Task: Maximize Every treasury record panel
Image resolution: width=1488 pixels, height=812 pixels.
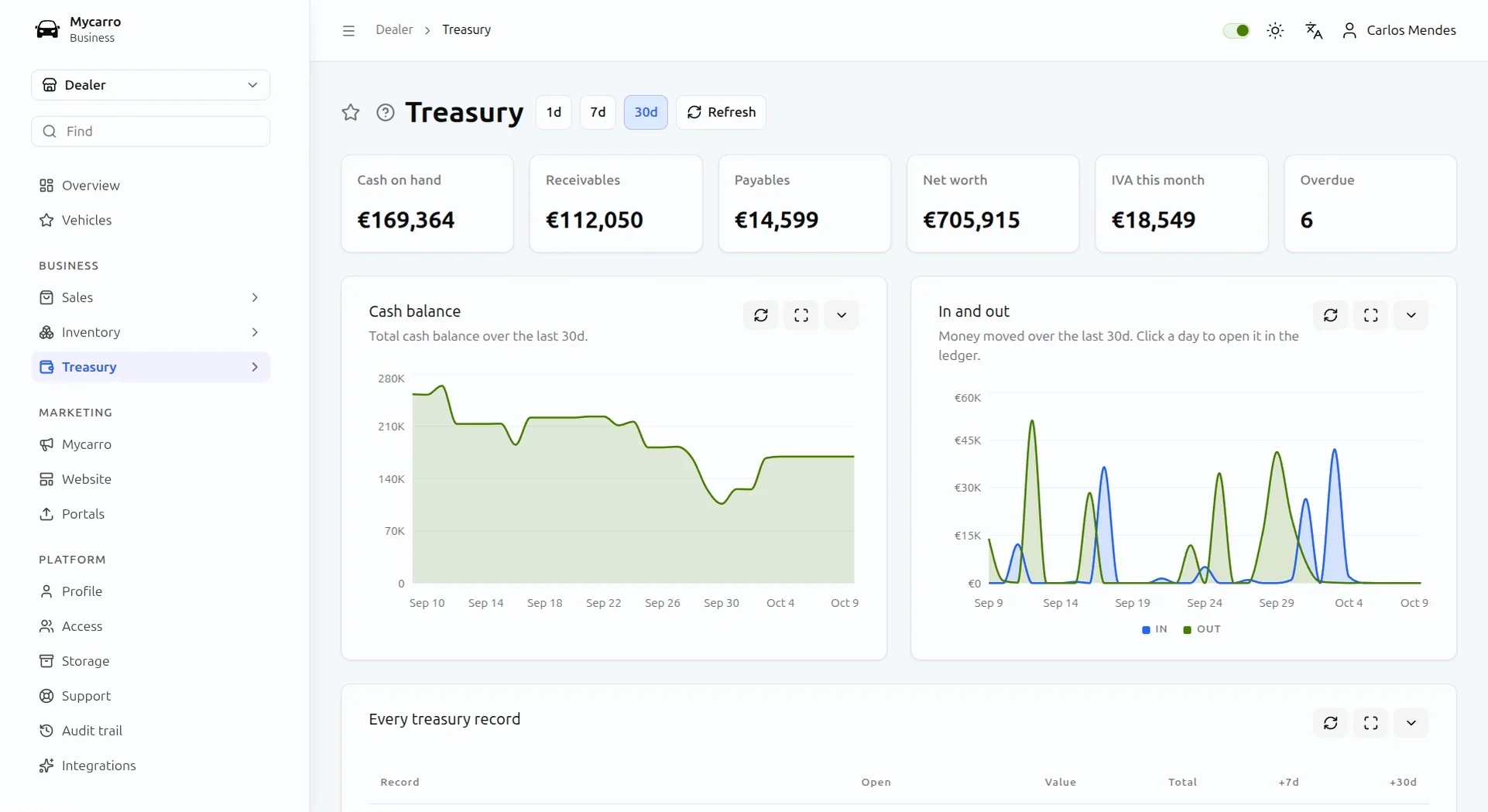Action: (1371, 723)
